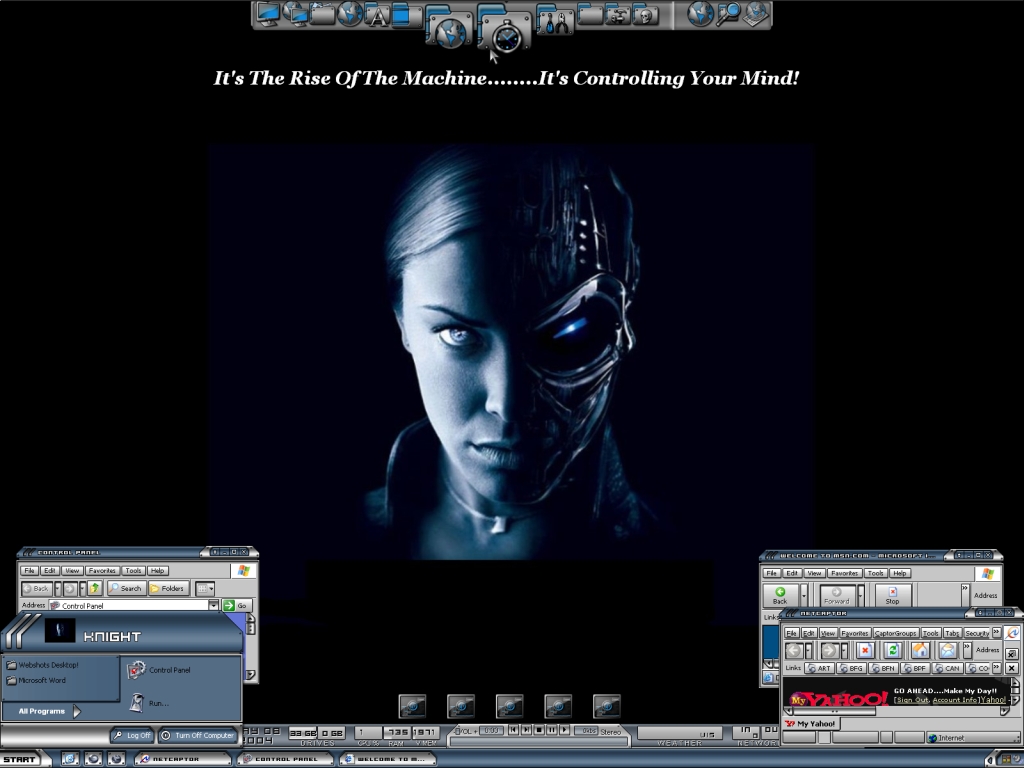The image size is (1024, 768).
Task: Open the Address bar dropdown in Control Panel
Action: [x=213, y=605]
